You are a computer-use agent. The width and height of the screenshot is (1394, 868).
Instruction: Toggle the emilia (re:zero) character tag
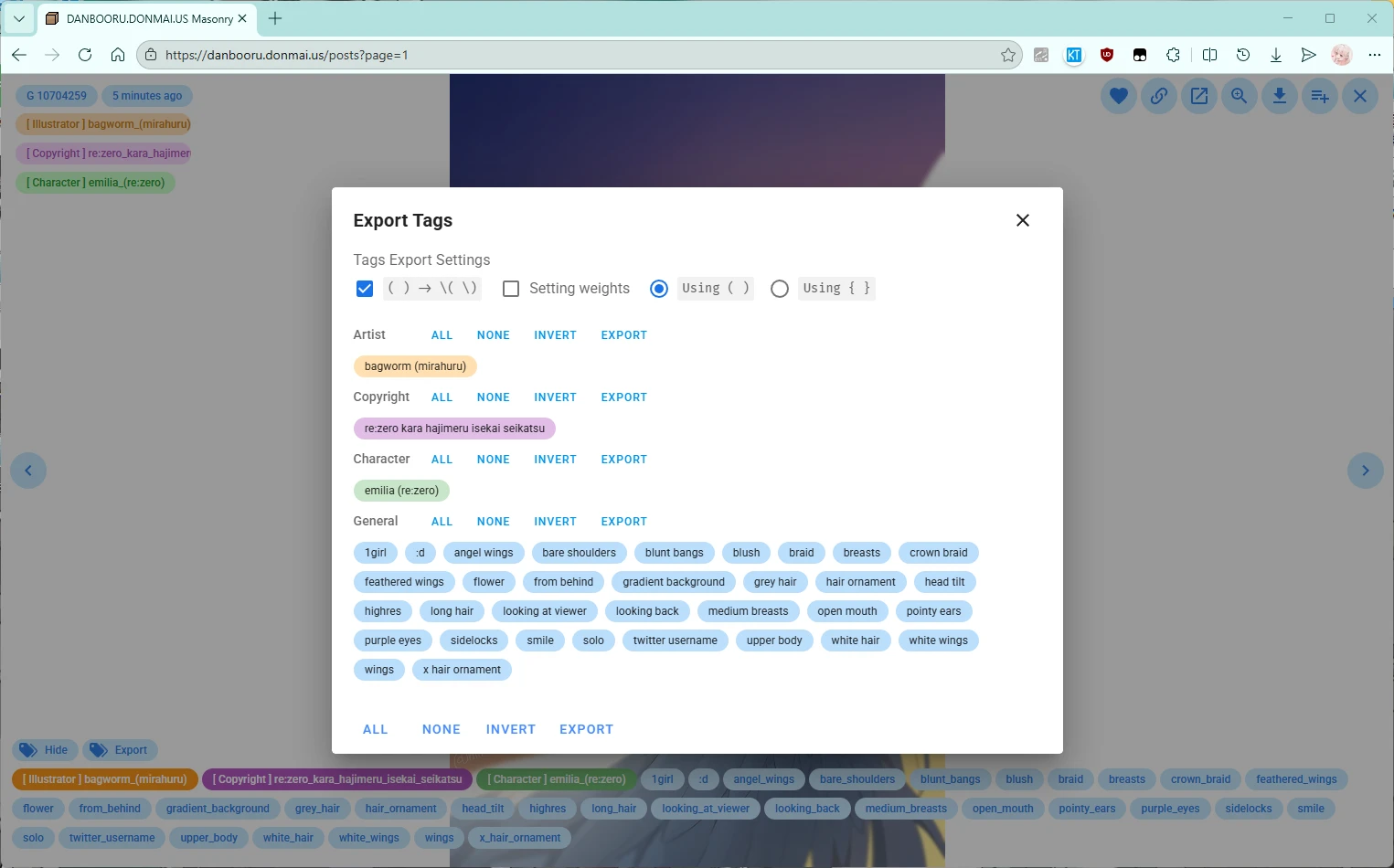point(401,491)
